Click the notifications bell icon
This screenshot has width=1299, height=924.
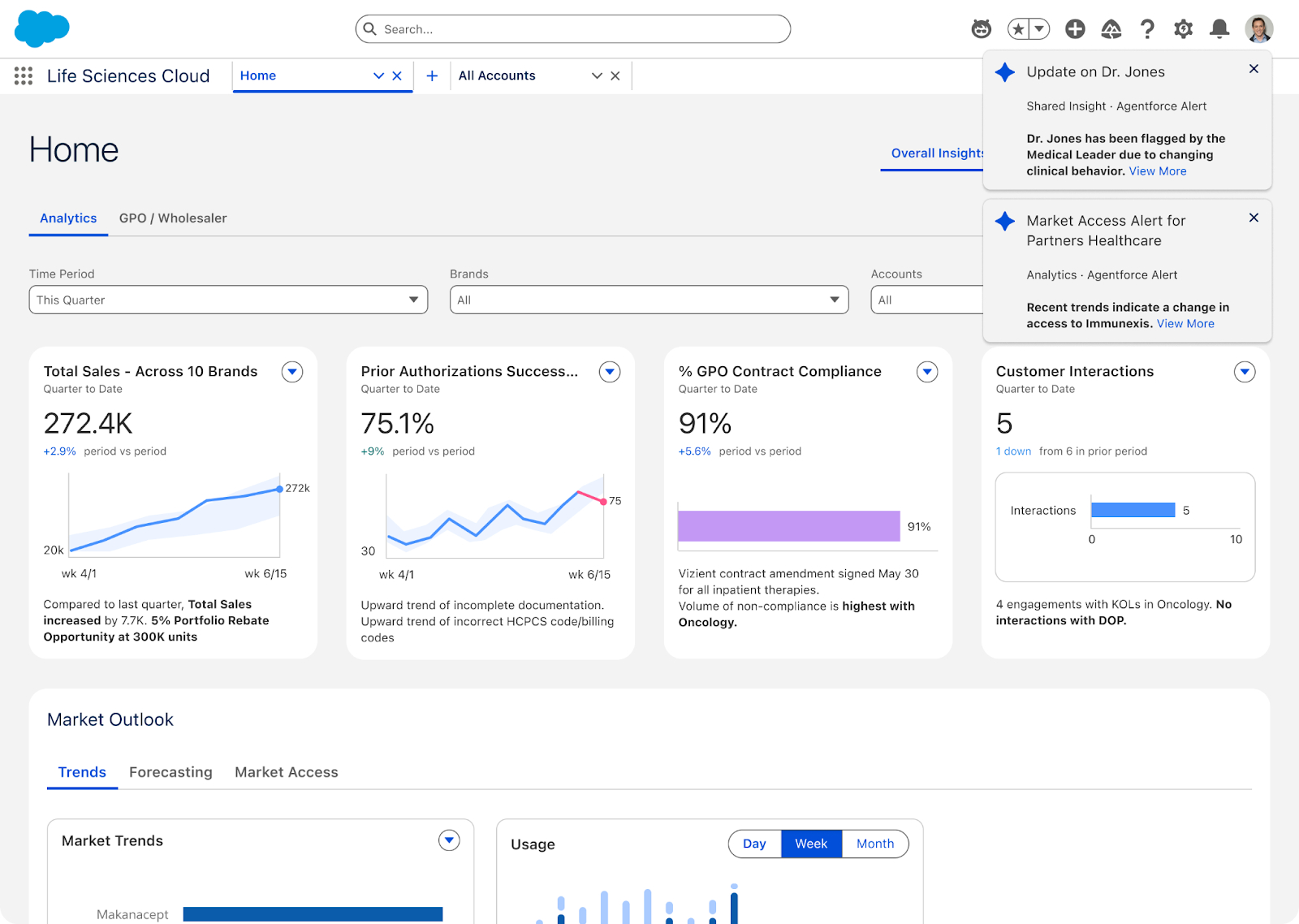[1219, 29]
